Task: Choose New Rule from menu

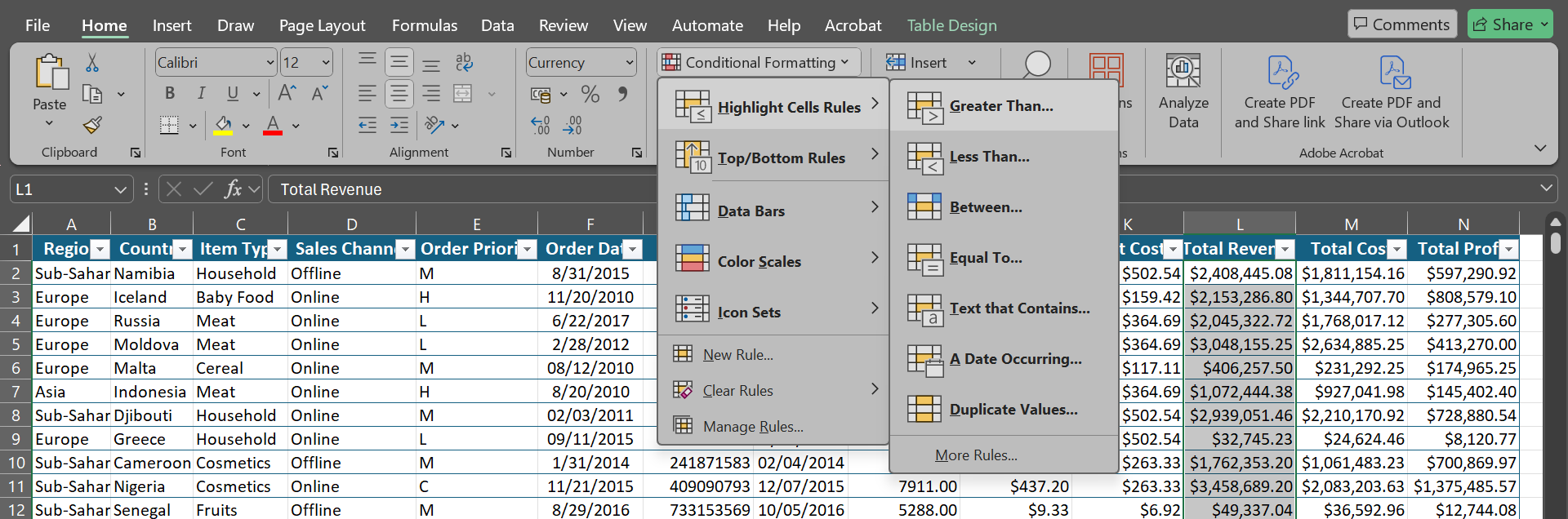Action: tap(773, 354)
